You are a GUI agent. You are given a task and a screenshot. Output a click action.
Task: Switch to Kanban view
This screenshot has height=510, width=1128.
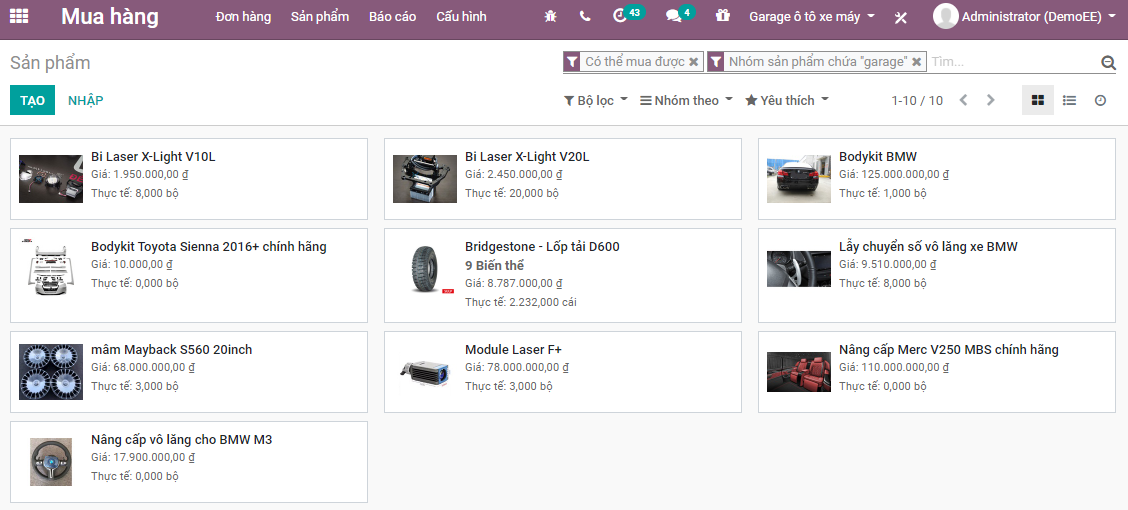point(1038,100)
